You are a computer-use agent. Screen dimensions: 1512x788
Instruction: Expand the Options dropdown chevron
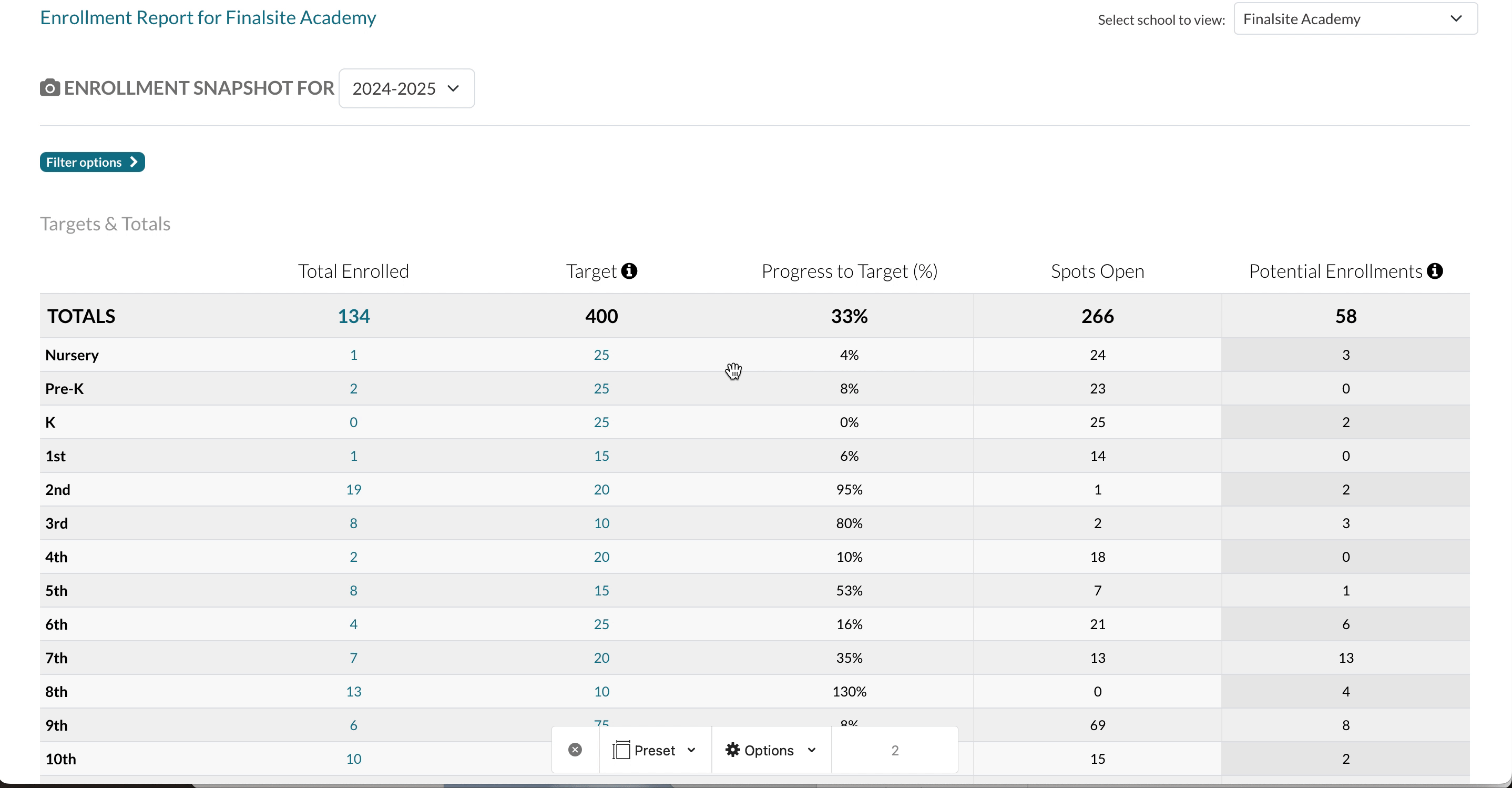pos(812,751)
